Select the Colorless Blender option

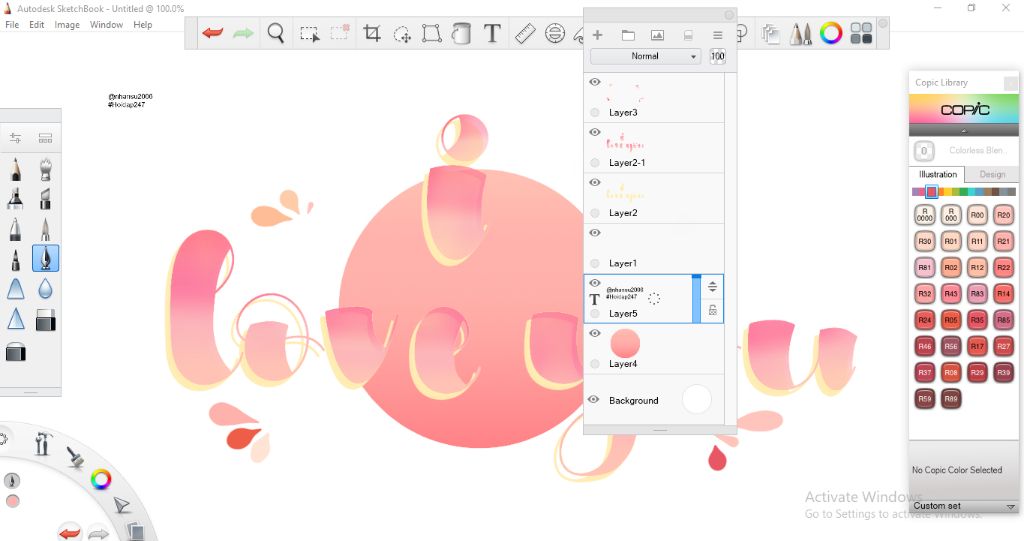click(x=963, y=151)
